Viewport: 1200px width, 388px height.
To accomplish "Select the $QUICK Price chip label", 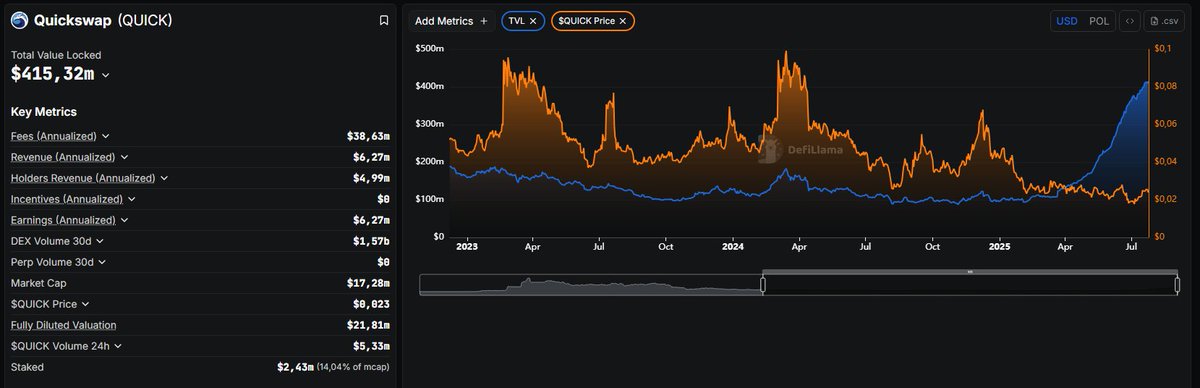I will (586, 21).
